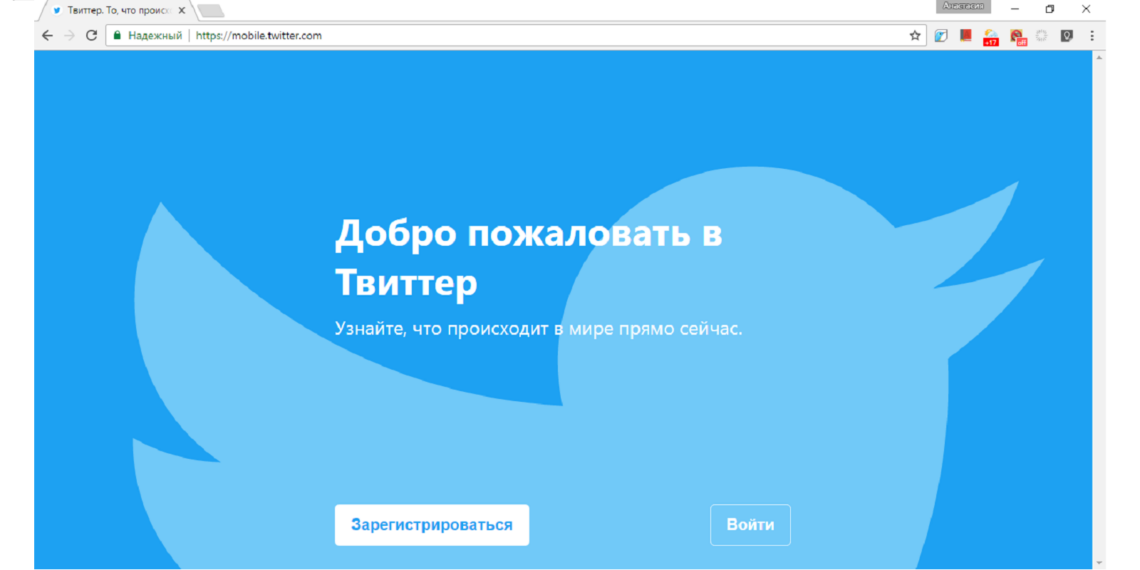Click the forward navigation arrow
This screenshot has width=1140, height=570.
pyautogui.click(x=69, y=35)
